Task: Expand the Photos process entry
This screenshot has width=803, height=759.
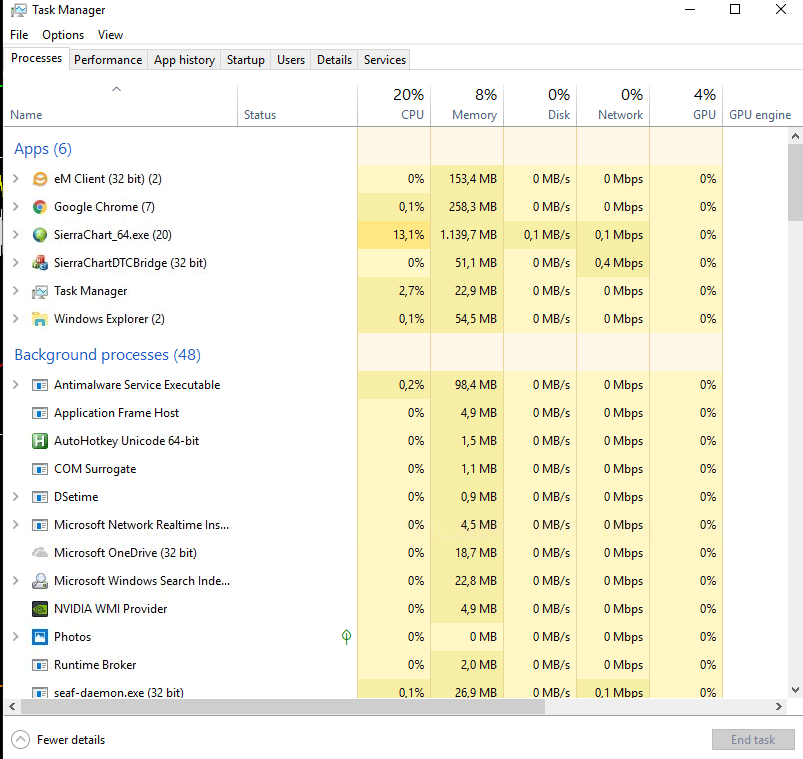Action: point(16,637)
